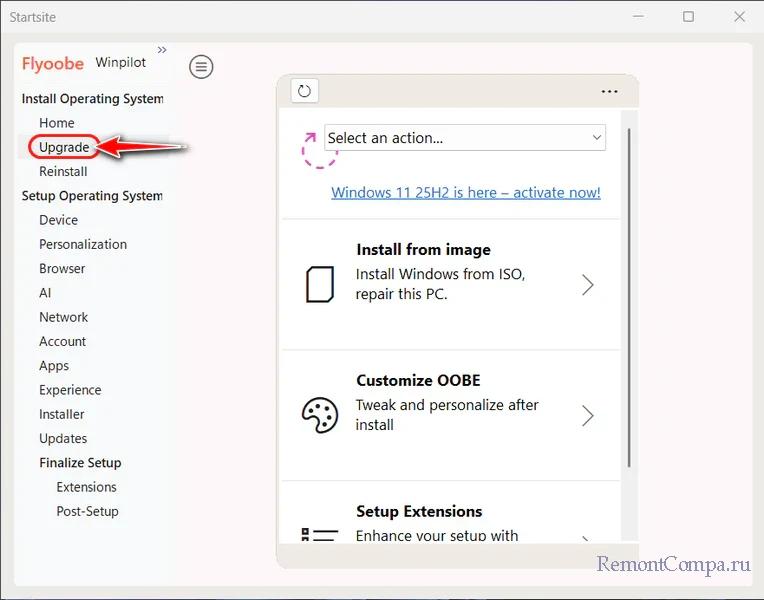Viewport: 764px width, 600px height.
Task: Open 'Windows 11 25H2 is here' link
Action: (x=466, y=192)
